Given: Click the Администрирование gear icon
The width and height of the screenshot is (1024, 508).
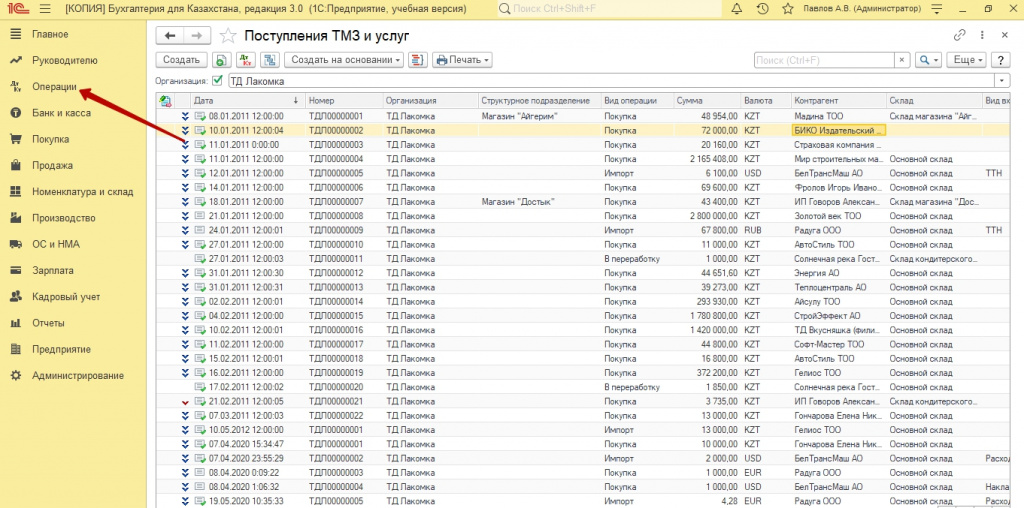Looking at the screenshot, I should (x=16, y=375).
